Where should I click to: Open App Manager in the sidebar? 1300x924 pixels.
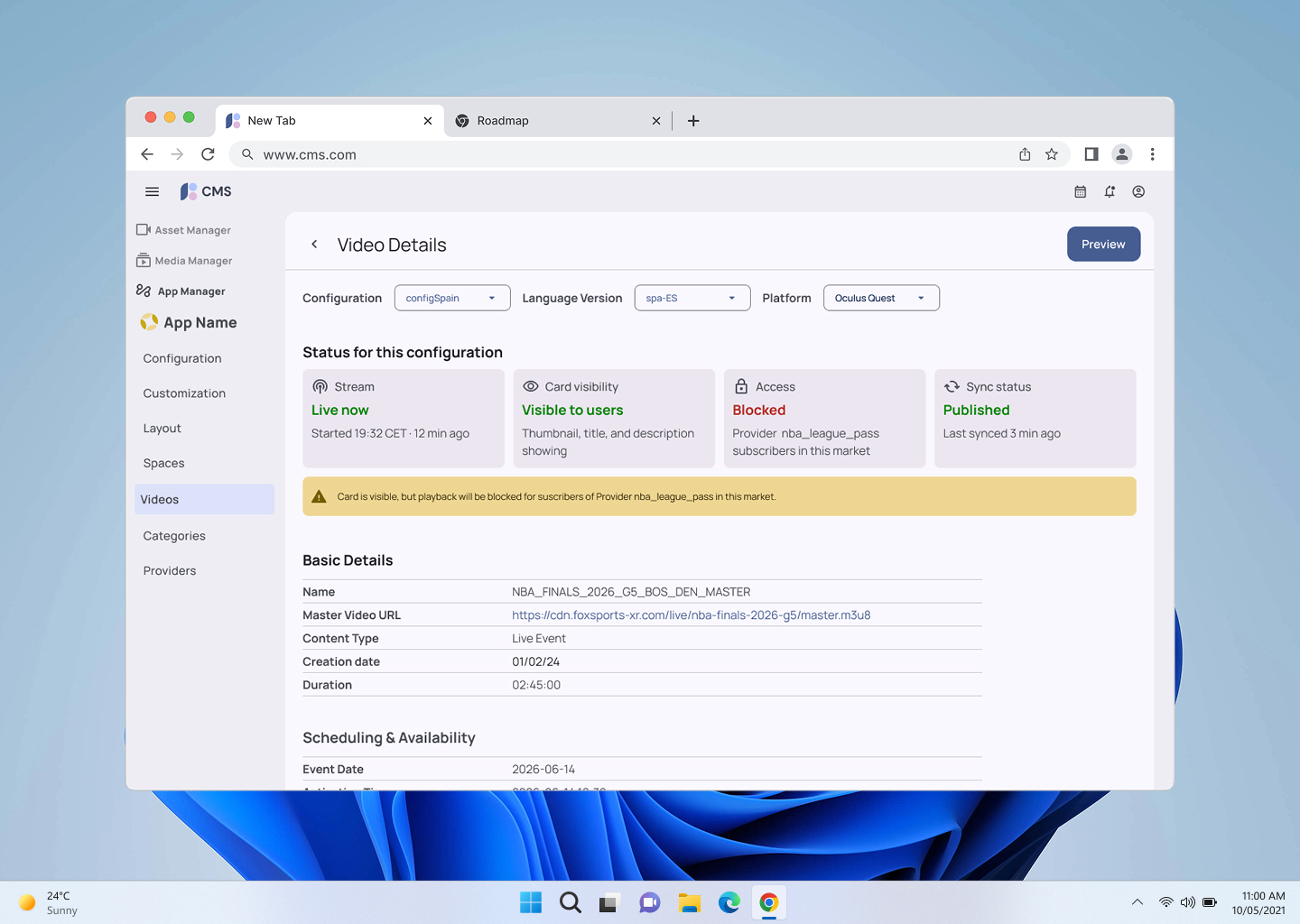pyautogui.click(x=181, y=291)
